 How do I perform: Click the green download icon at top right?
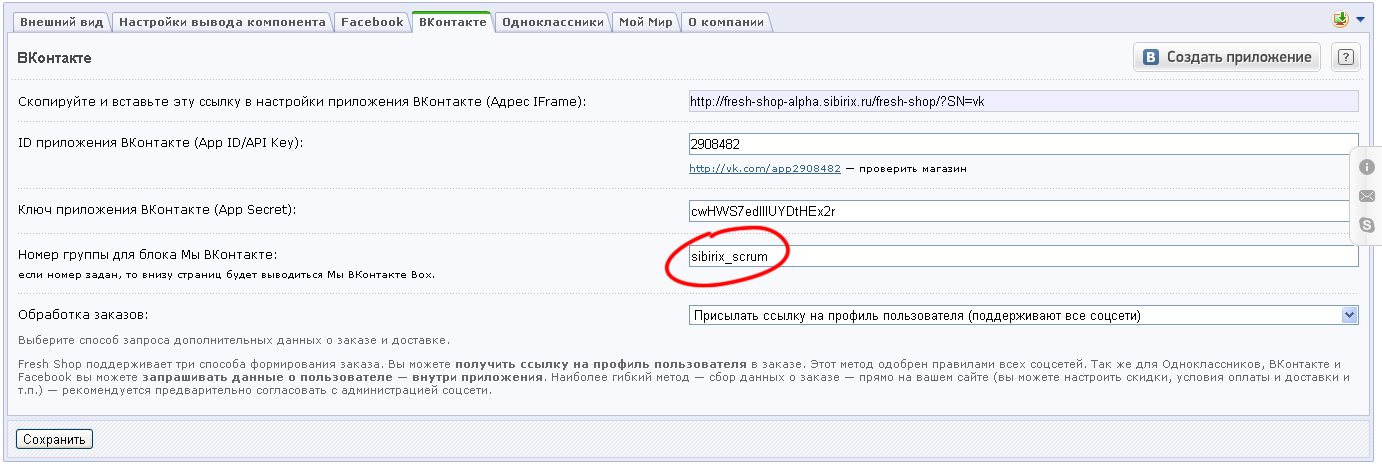[1341, 19]
